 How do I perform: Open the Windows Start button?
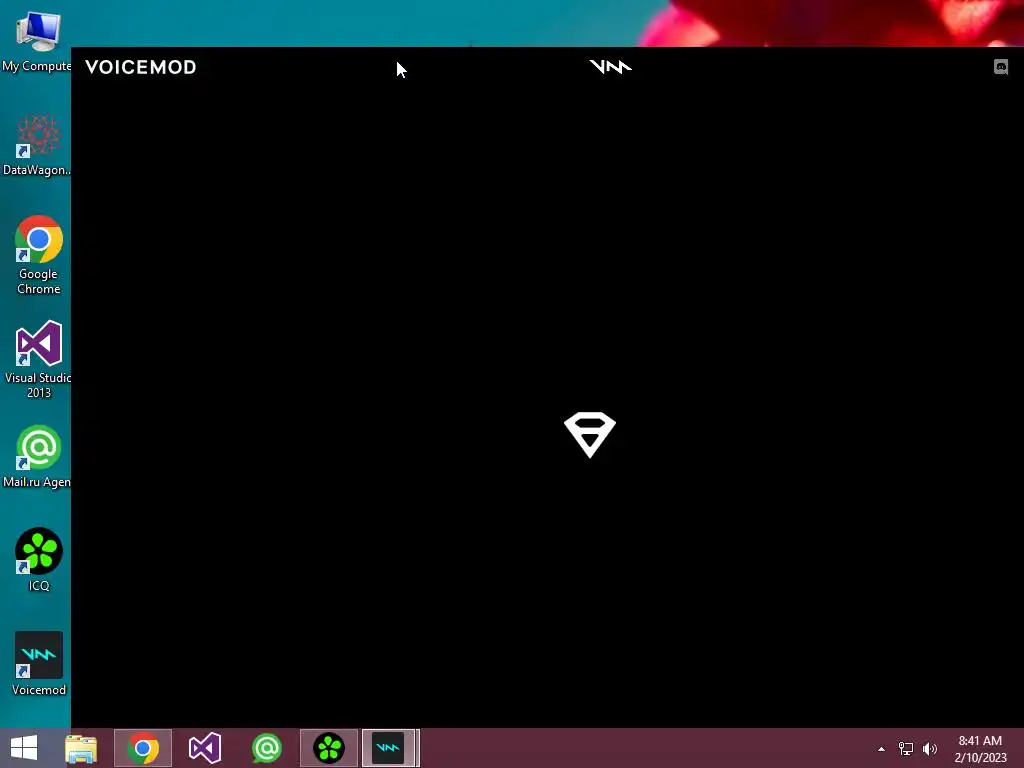[24, 748]
